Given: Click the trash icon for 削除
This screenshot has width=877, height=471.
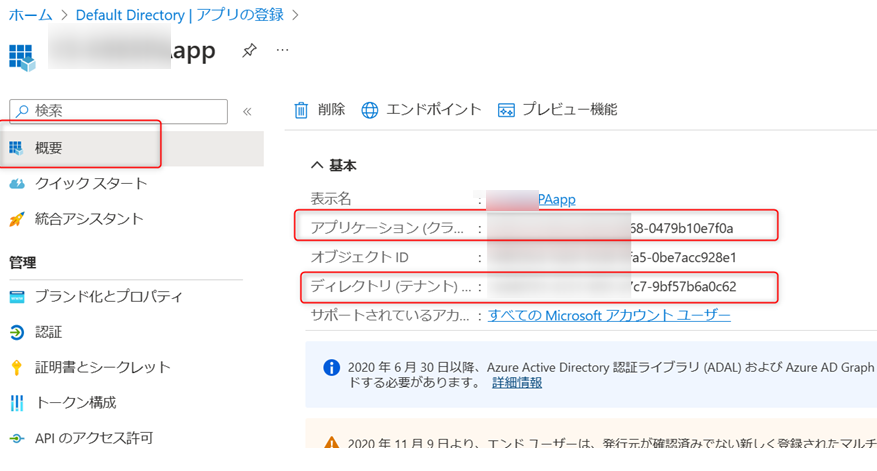Looking at the screenshot, I should pos(301,110).
